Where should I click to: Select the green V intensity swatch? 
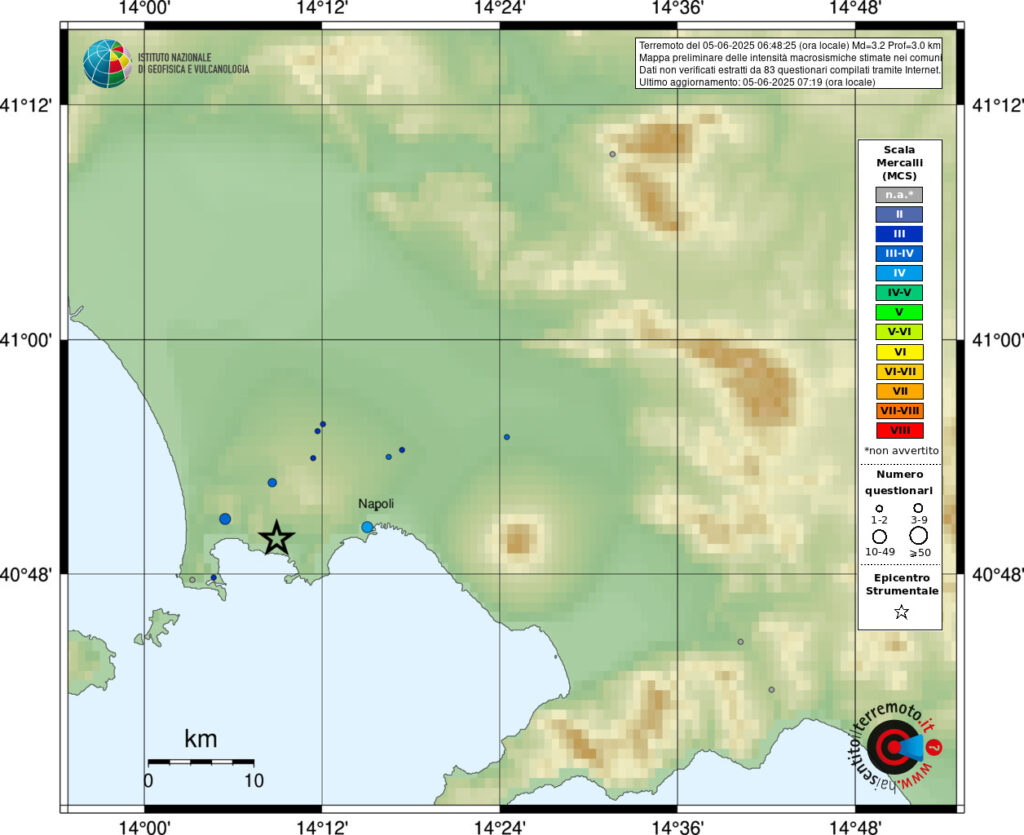899,312
